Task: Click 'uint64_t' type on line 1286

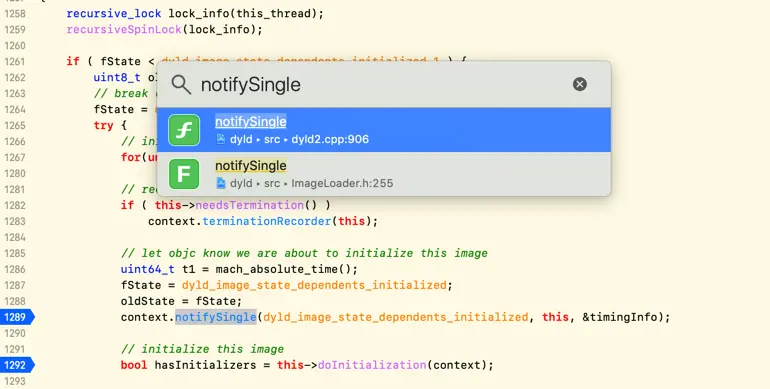Action: (148, 269)
